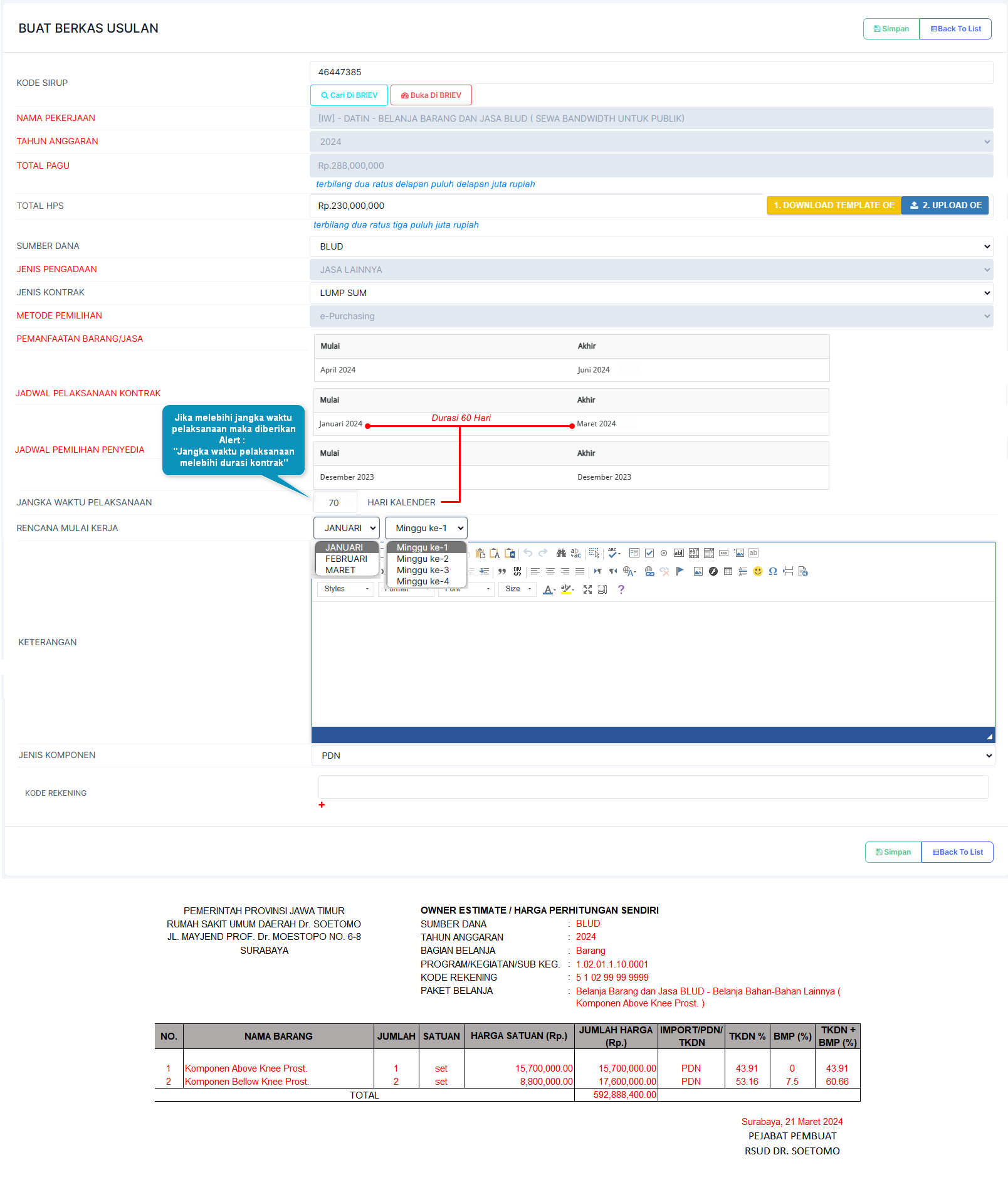The image size is (1008, 1192).
Task: Open the week dropdown showing Minggu ke-1
Action: [x=426, y=528]
